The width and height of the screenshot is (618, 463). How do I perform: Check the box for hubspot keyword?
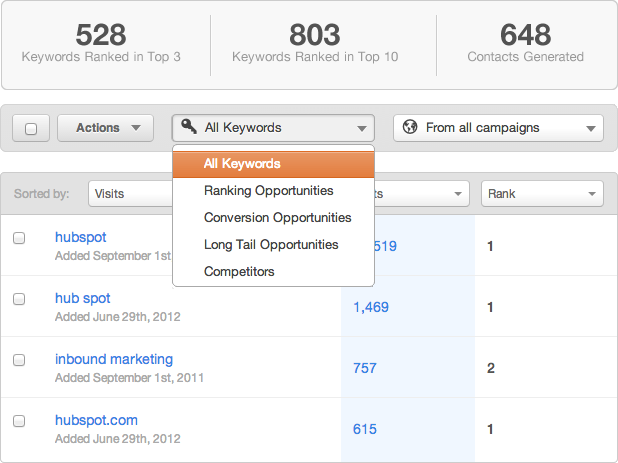(x=19, y=238)
